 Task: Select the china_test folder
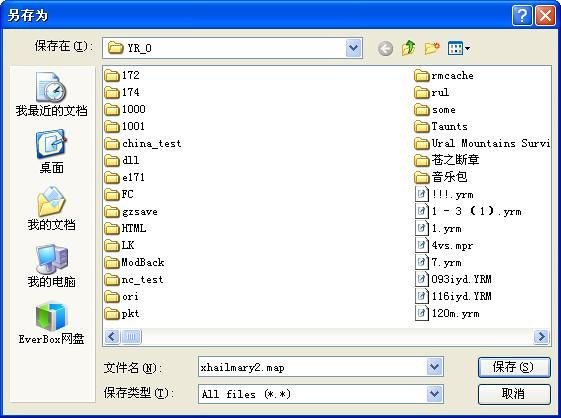coord(143,144)
